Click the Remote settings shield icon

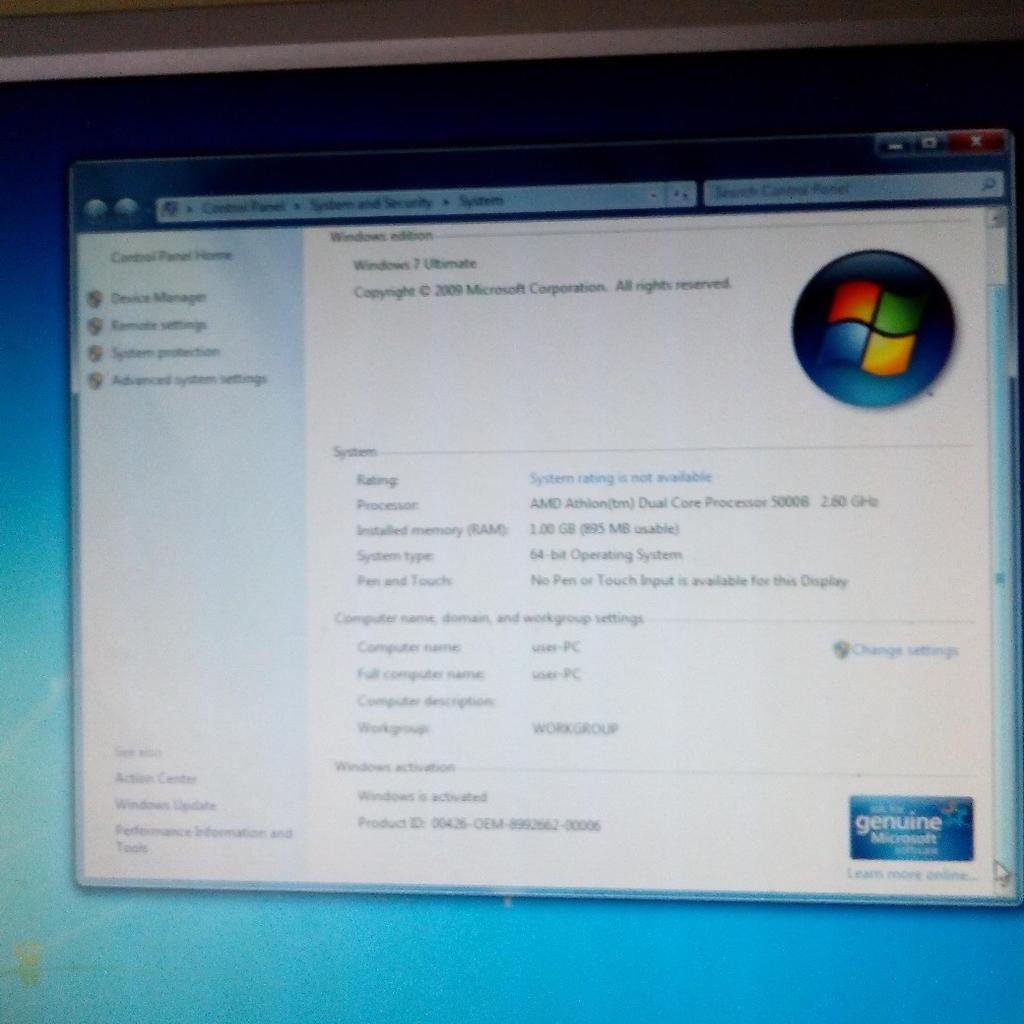click(95, 326)
